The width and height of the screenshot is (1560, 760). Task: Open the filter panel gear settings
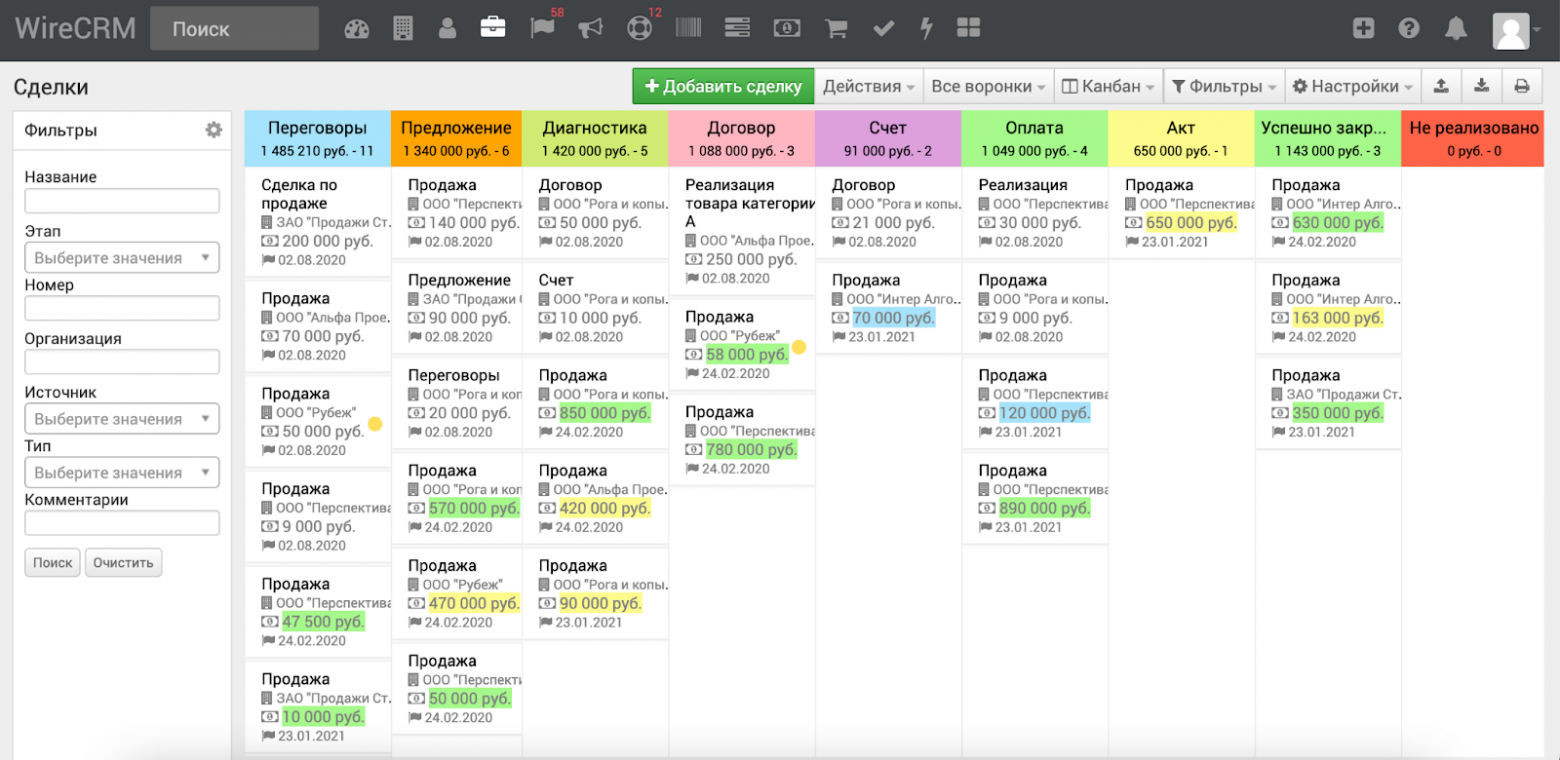tap(213, 130)
